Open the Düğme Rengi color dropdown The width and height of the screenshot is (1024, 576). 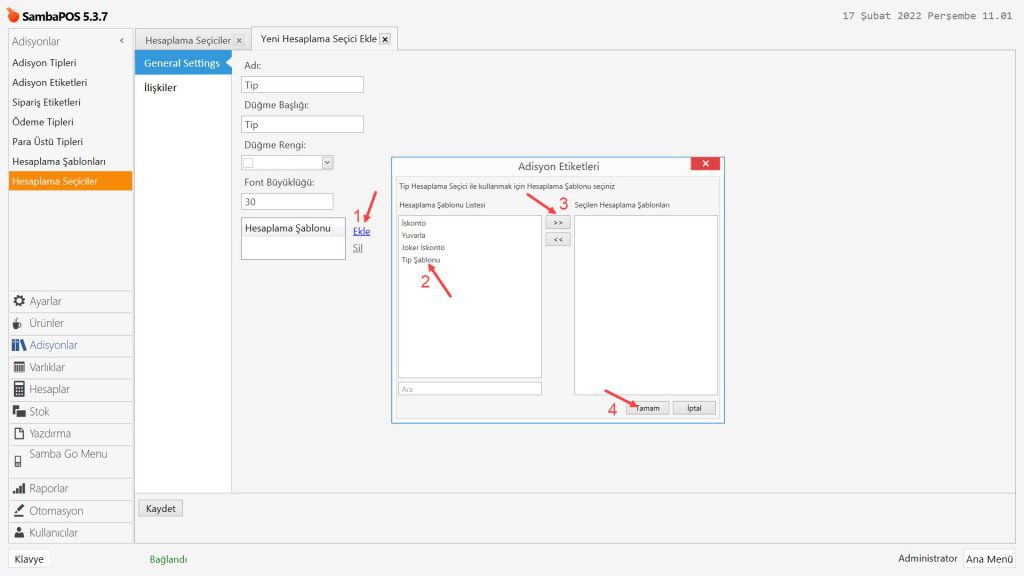tap(327, 162)
